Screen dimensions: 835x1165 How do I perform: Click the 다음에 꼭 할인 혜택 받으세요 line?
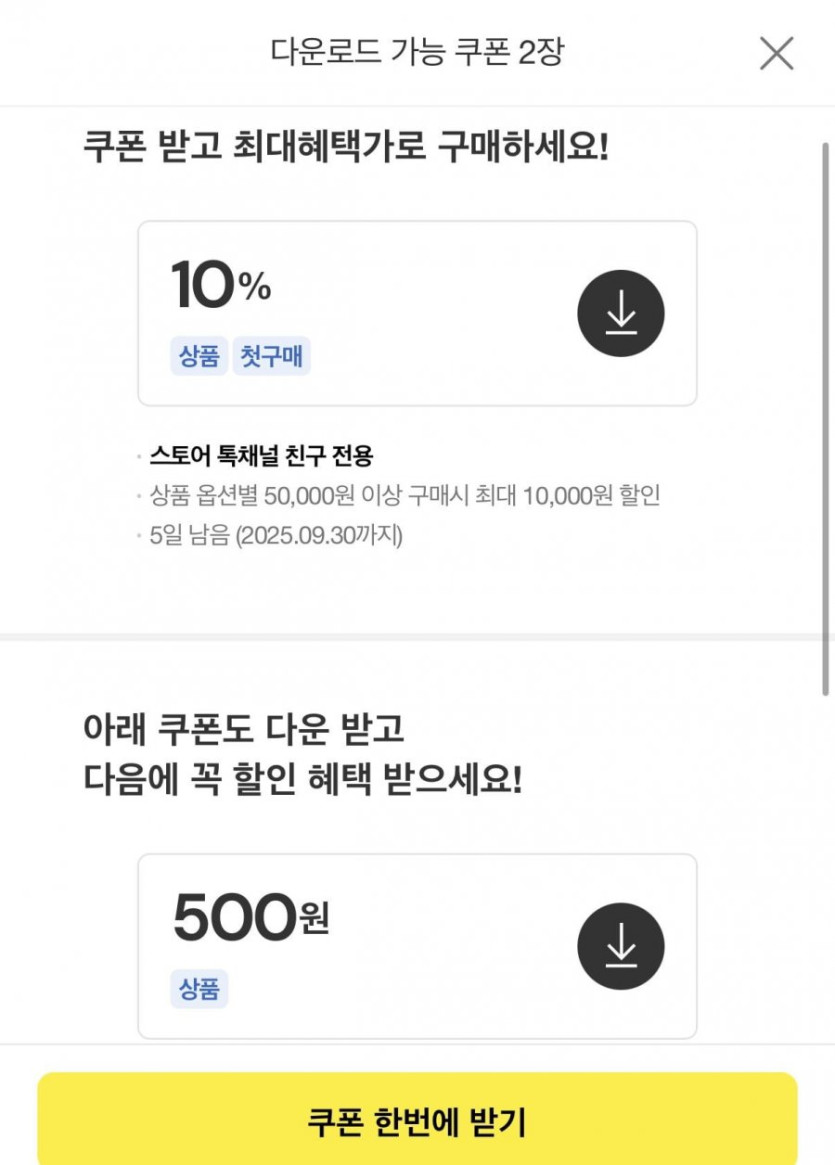point(302,778)
